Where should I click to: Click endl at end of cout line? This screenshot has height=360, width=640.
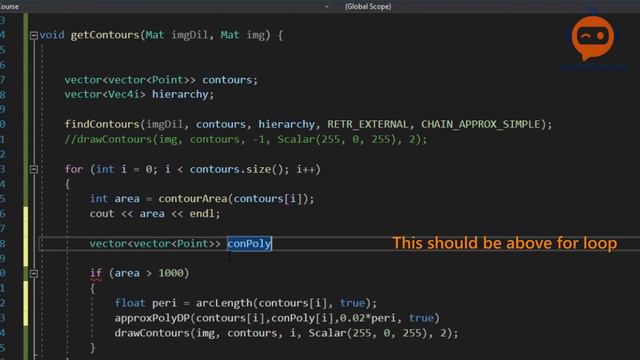202,213
